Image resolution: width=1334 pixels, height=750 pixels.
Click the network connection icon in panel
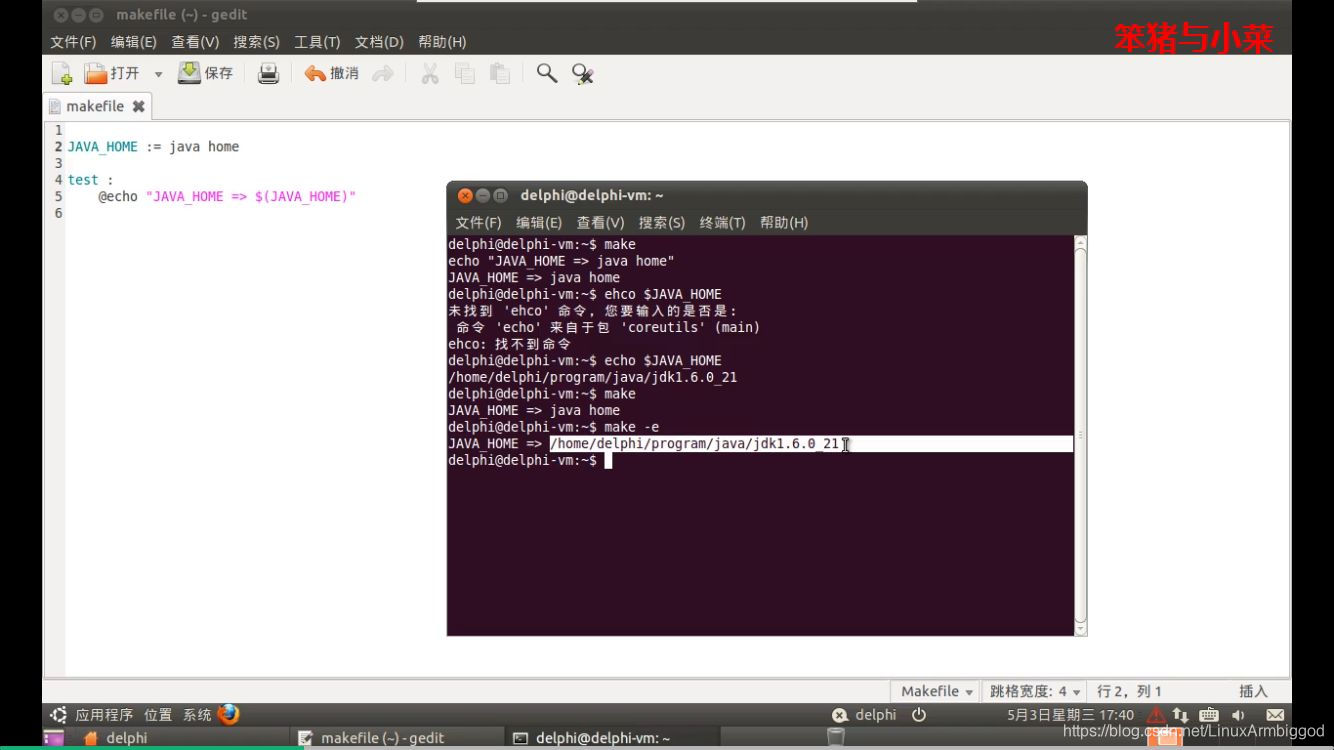(x=1181, y=715)
